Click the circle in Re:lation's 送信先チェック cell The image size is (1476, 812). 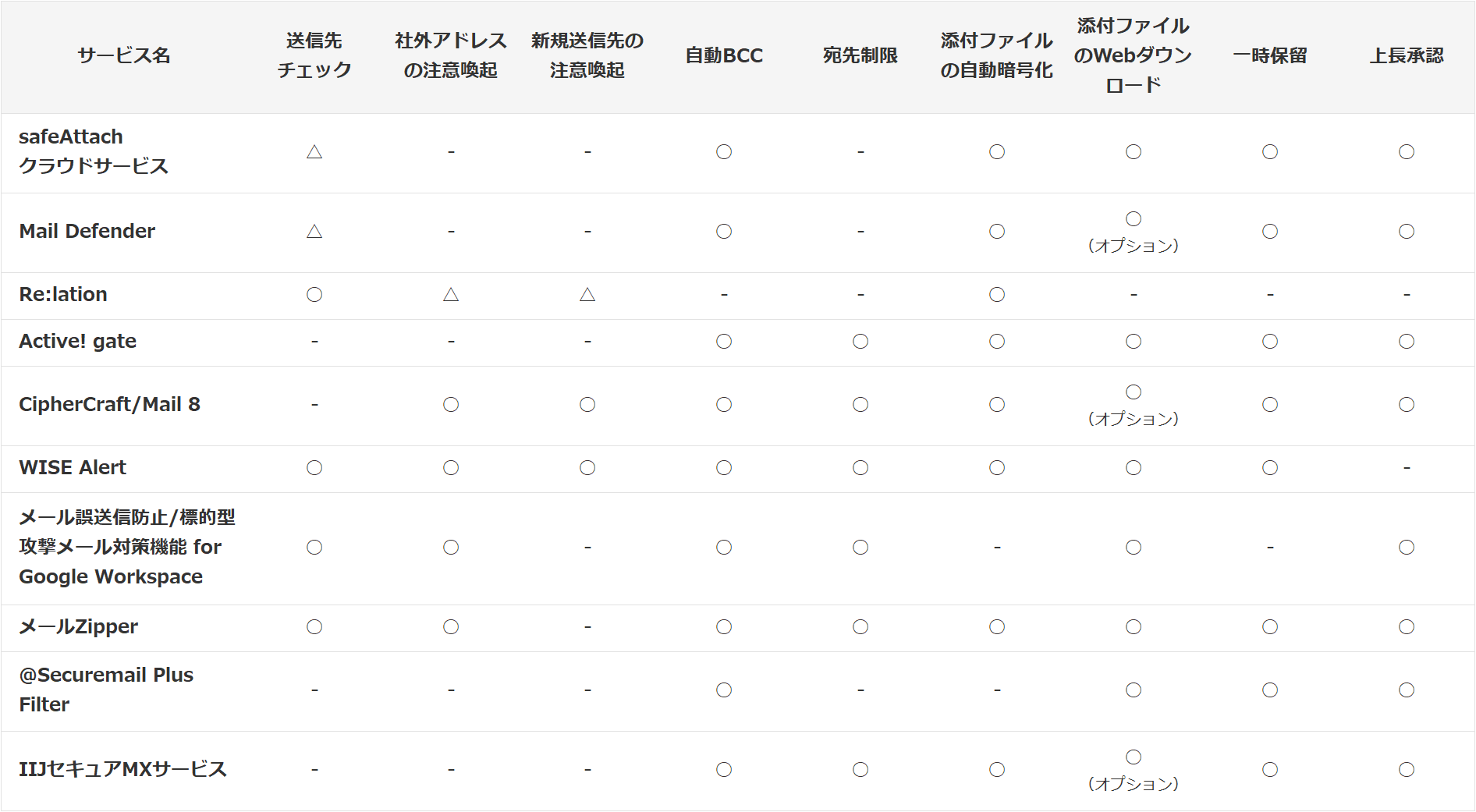314,294
